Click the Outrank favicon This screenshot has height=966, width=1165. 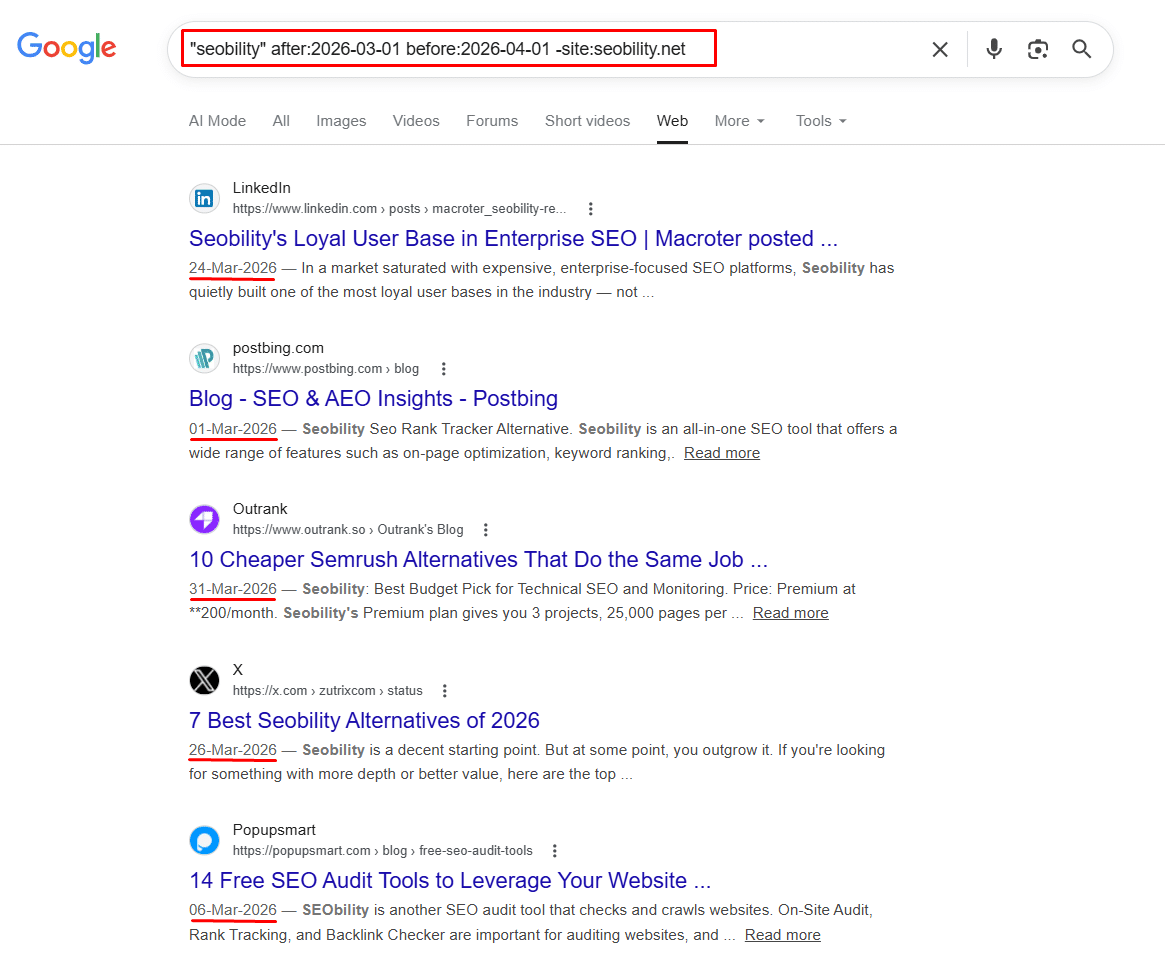click(x=204, y=519)
